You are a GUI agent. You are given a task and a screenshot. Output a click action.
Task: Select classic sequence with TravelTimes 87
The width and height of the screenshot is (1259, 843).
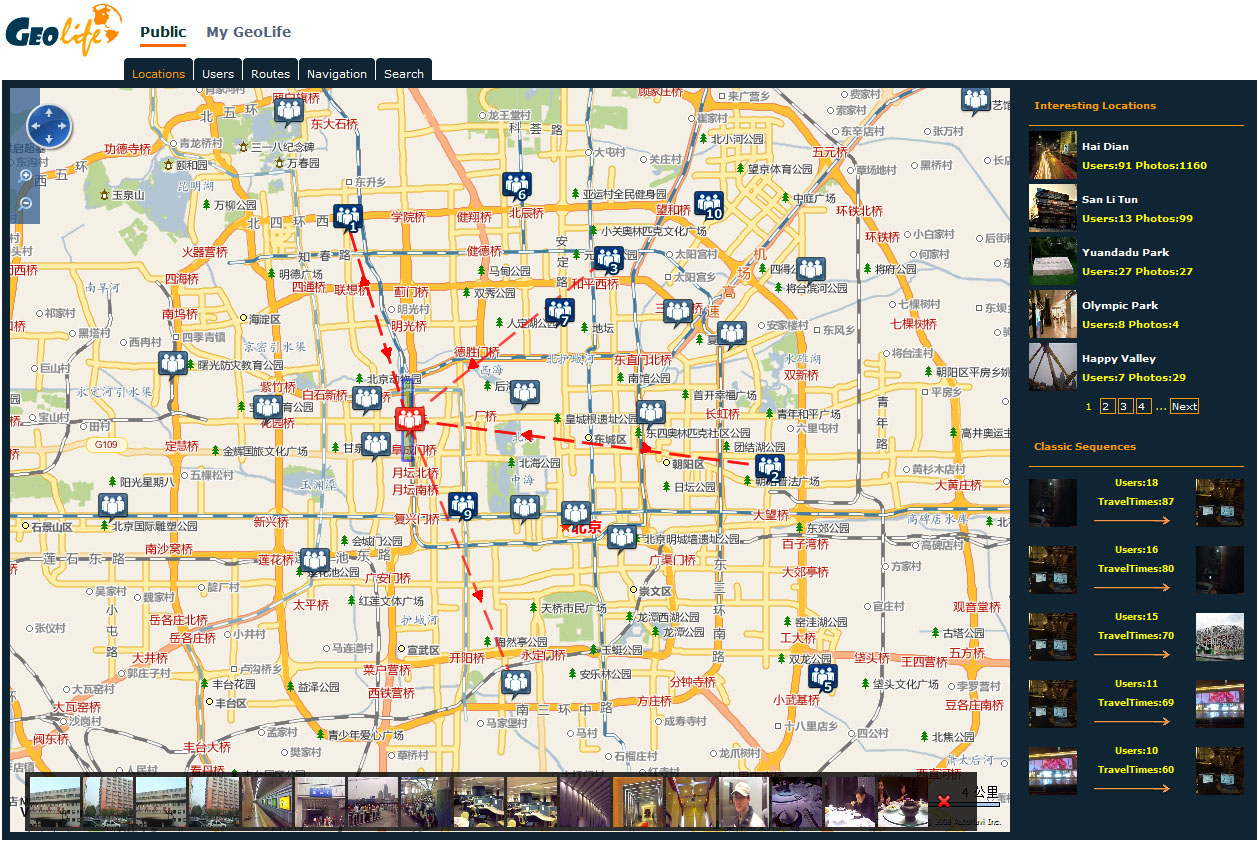click(x=1136, y=502)
